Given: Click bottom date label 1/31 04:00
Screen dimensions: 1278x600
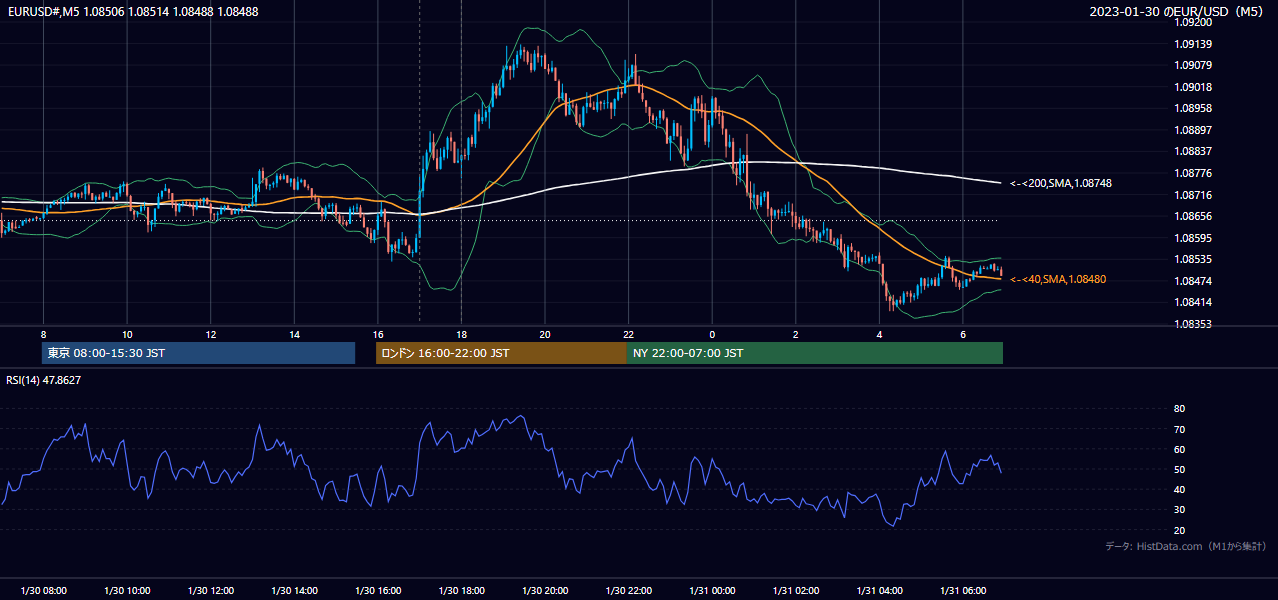Looking at the screenshot, I should (x=879, y=591).
